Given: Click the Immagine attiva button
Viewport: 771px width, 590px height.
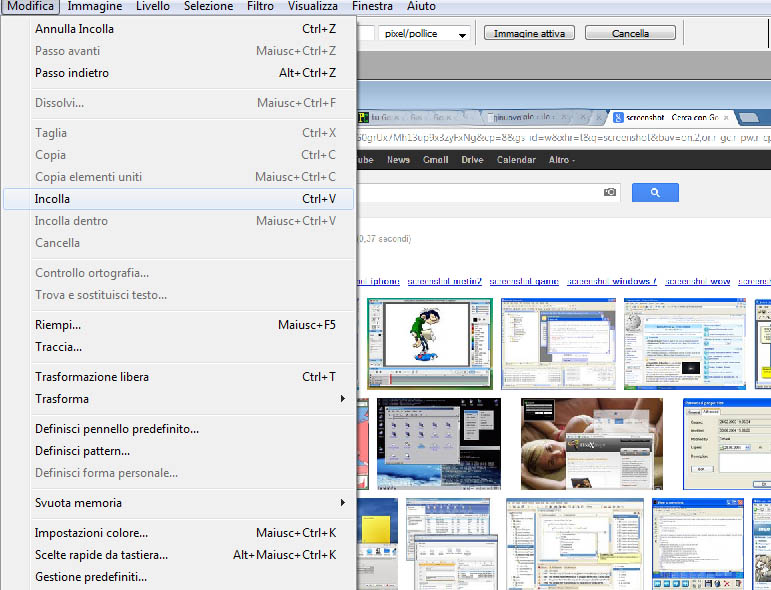Looking at the screenshot, I should click(x=529, y=33).
